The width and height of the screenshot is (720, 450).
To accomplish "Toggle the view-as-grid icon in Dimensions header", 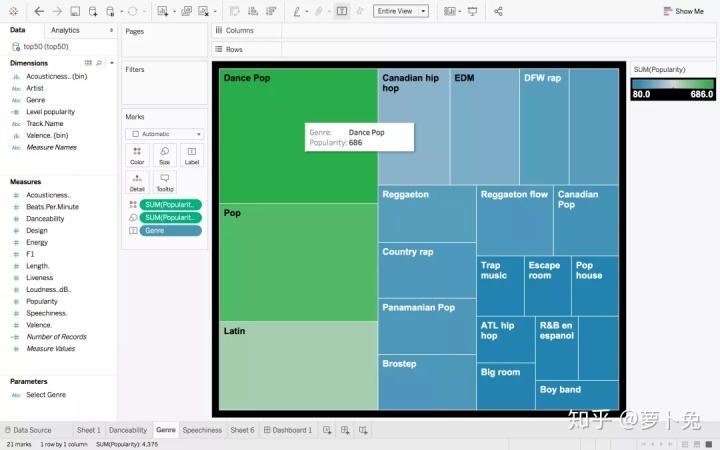I will 88,63.
